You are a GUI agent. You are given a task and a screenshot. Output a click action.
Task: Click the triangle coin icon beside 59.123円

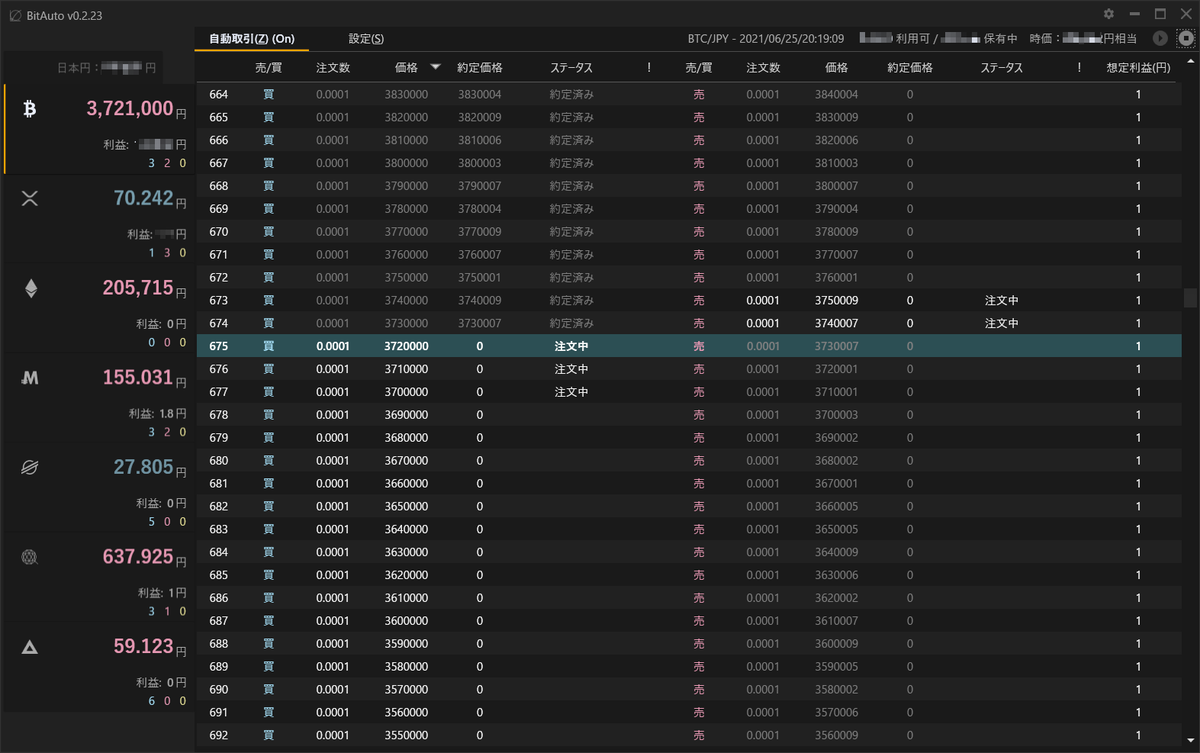(x=29, y=646)
